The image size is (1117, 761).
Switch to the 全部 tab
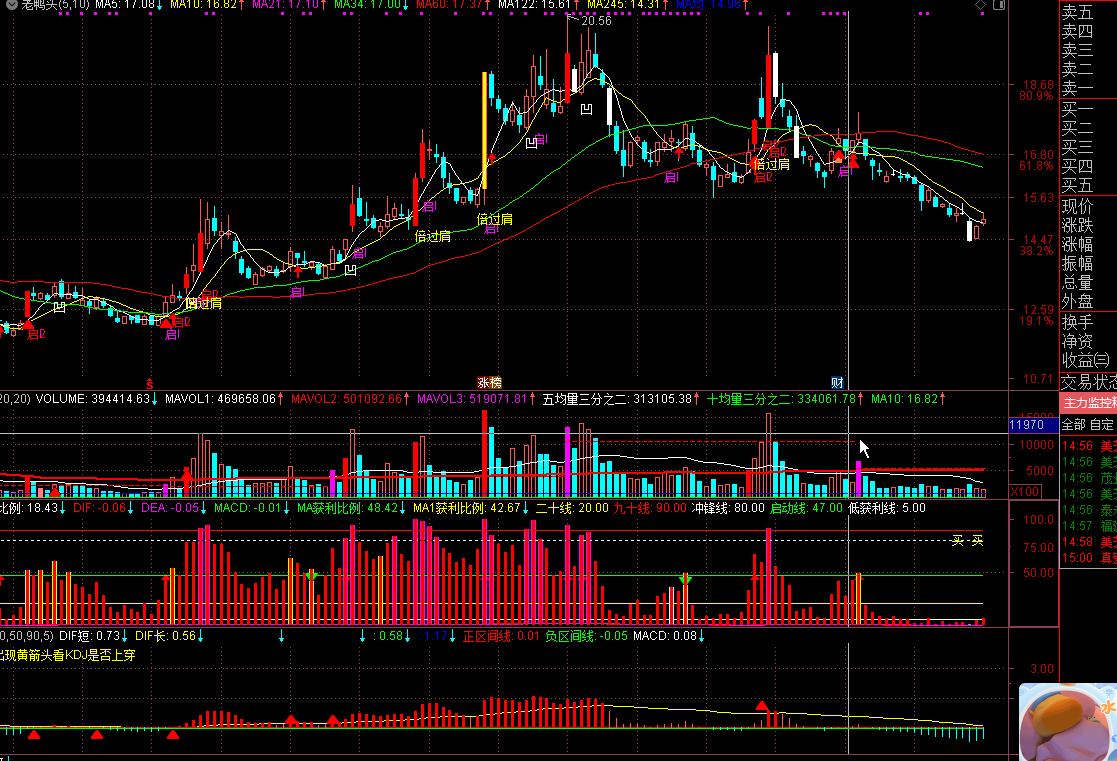point(1074,425)
